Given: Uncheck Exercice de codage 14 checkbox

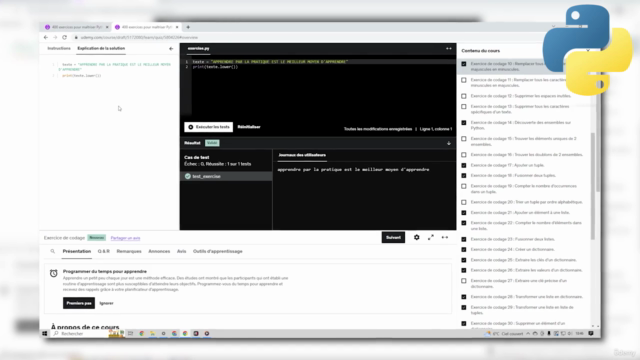Looking at the screenshot, I should coord(464,123).
